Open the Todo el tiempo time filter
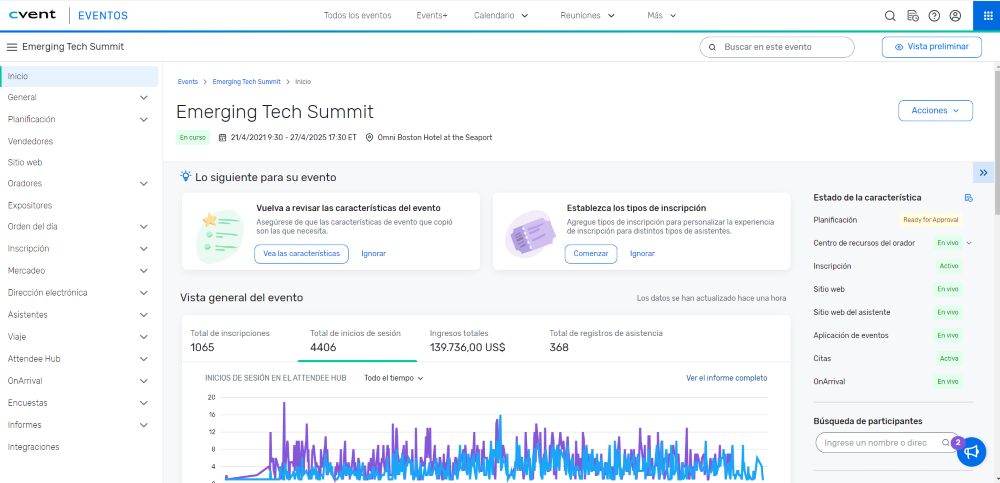 pyautogui.click(x=394, y=378)
